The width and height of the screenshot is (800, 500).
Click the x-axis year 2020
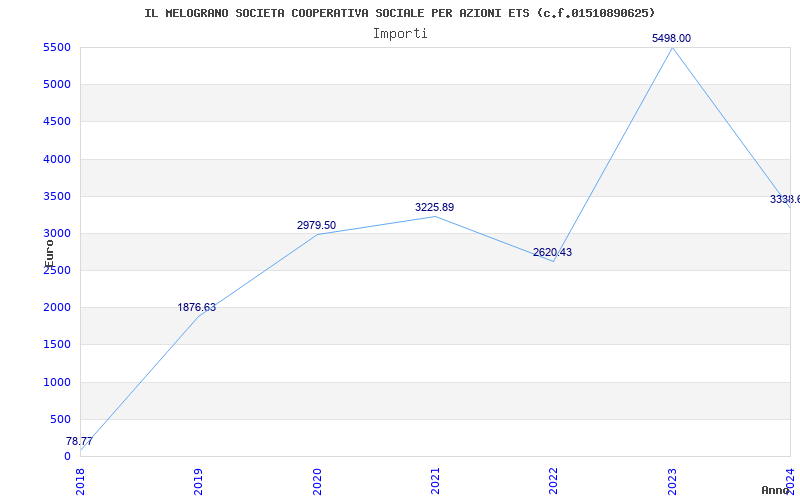317,482
